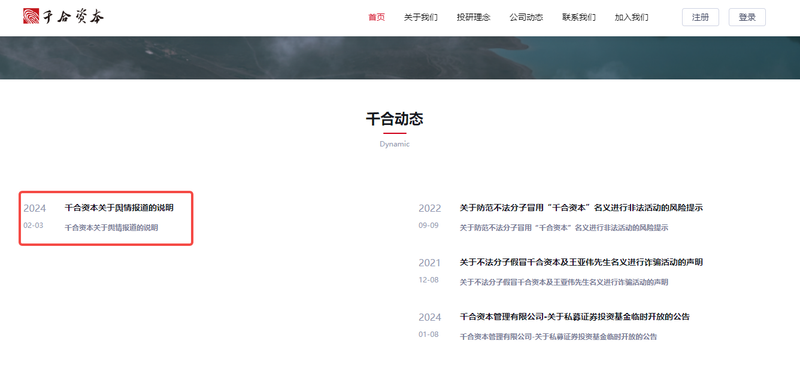800x378 pixels.
Task: Click the 注册 button
Action: pos(701,17)
